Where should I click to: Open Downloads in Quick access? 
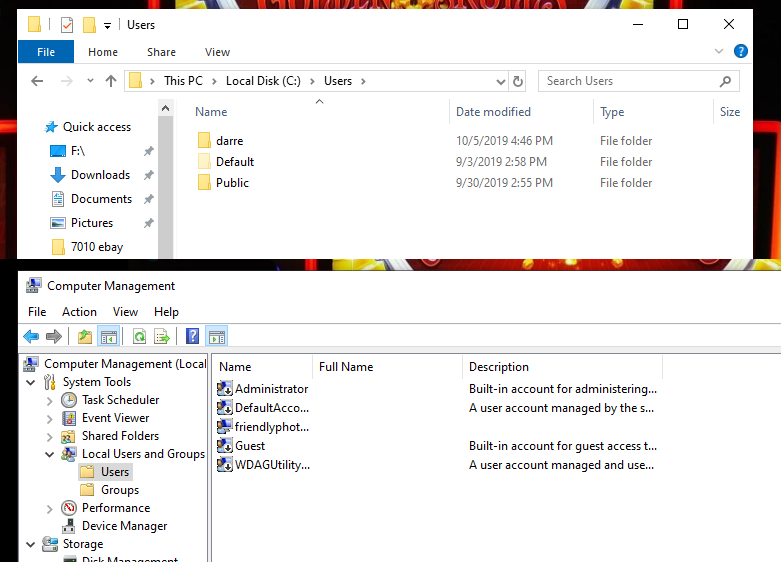(x=90, y=175)
